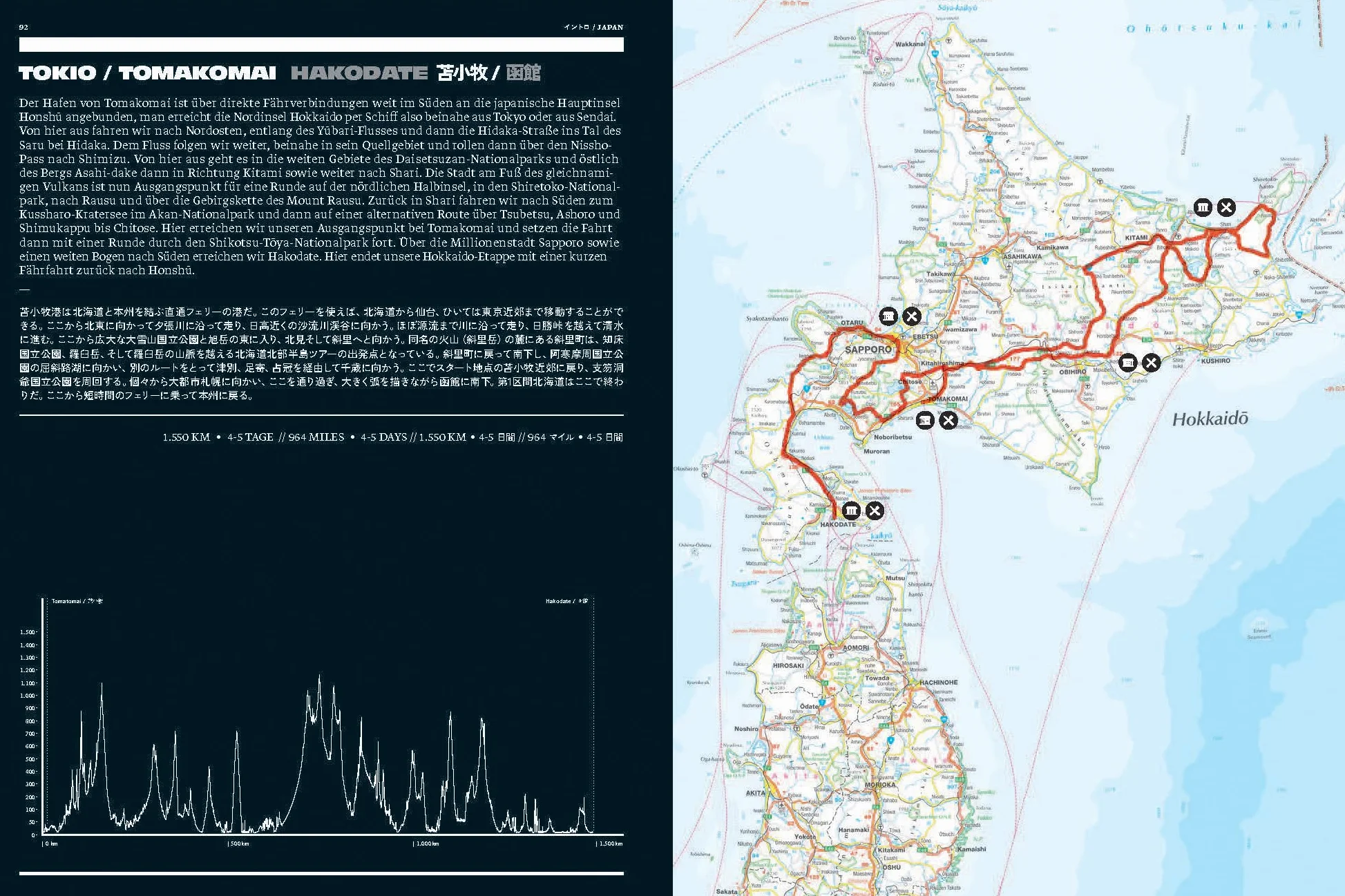Image resolution: width=1345 pixels, height=896 pixels.
Task: Click the "Mutsu" label on map
Action: click(895, 578)
